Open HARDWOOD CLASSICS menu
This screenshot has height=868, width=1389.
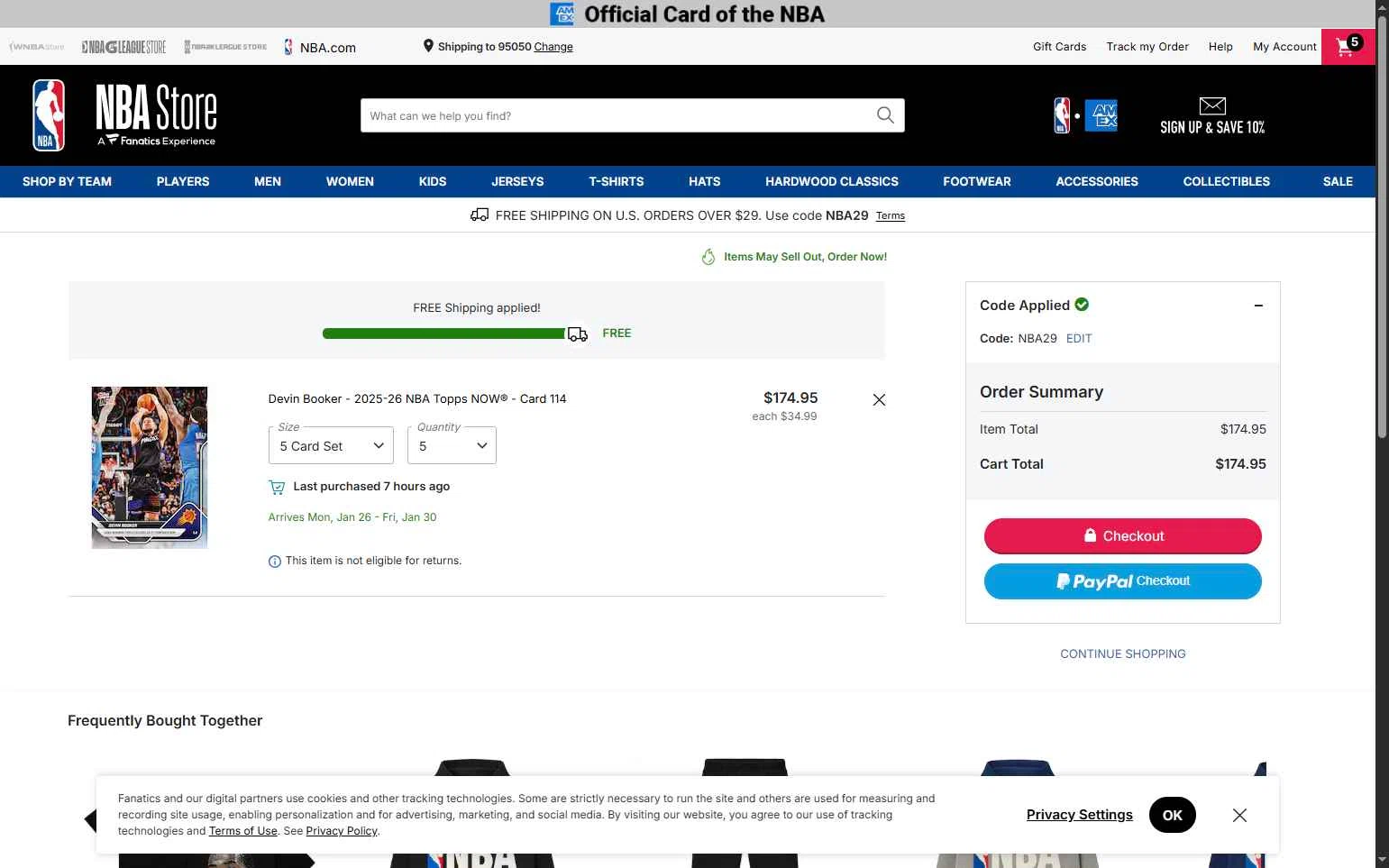coord(832,181)
